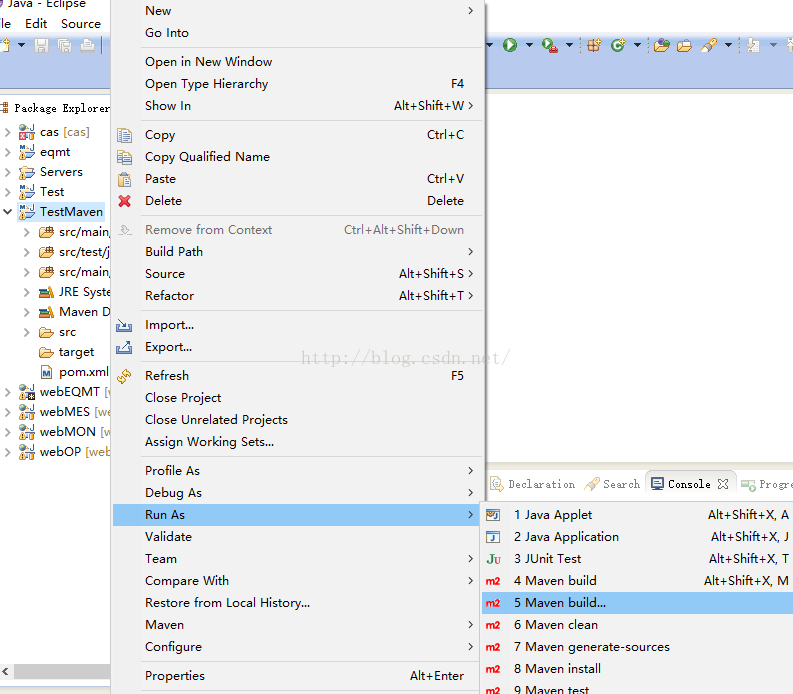Viewport: 793px width, 694px height.
Task: Click the JUnit Test Ju icon
Action: [x=494, y=559]
